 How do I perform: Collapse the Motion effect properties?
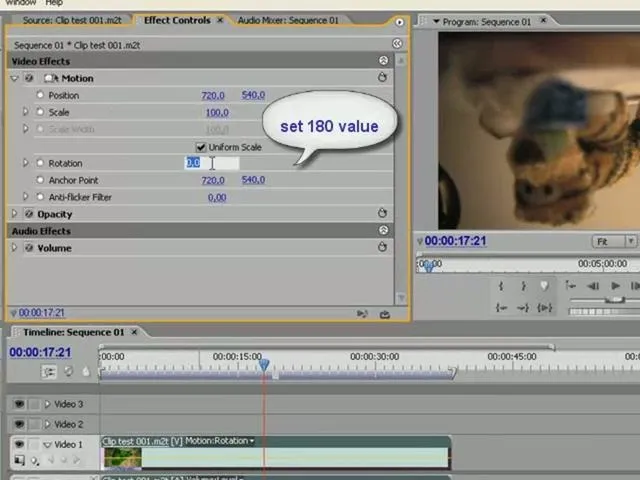15,78
